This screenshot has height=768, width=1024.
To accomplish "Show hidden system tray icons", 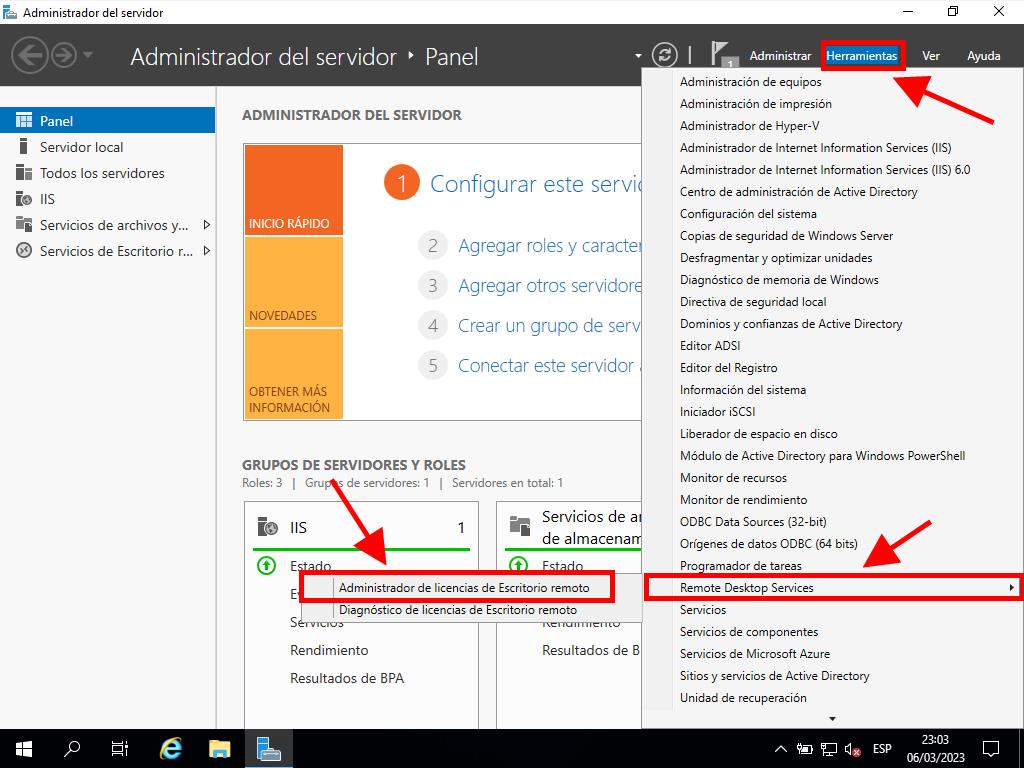I will pos(780,749).
